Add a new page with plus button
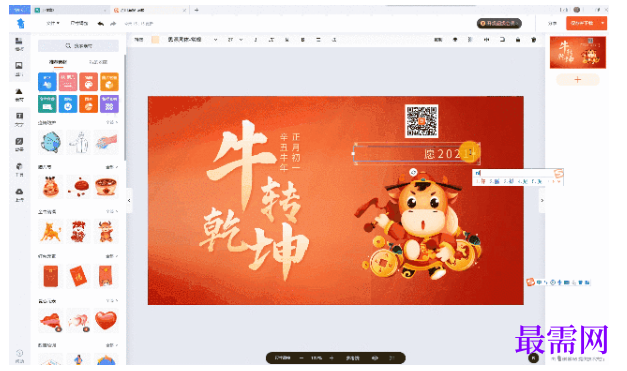Screen dimensions: 627x371 click(577, 80)
